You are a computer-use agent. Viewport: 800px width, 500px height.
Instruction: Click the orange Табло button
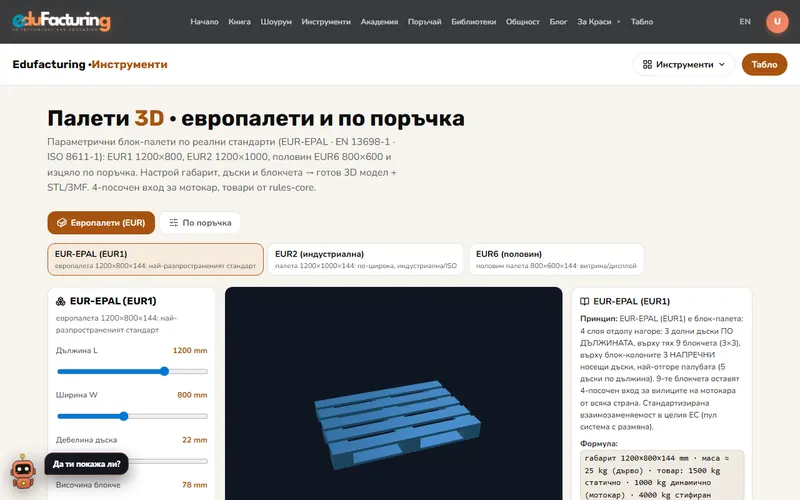pyautogui.click(x=764, y=64)
